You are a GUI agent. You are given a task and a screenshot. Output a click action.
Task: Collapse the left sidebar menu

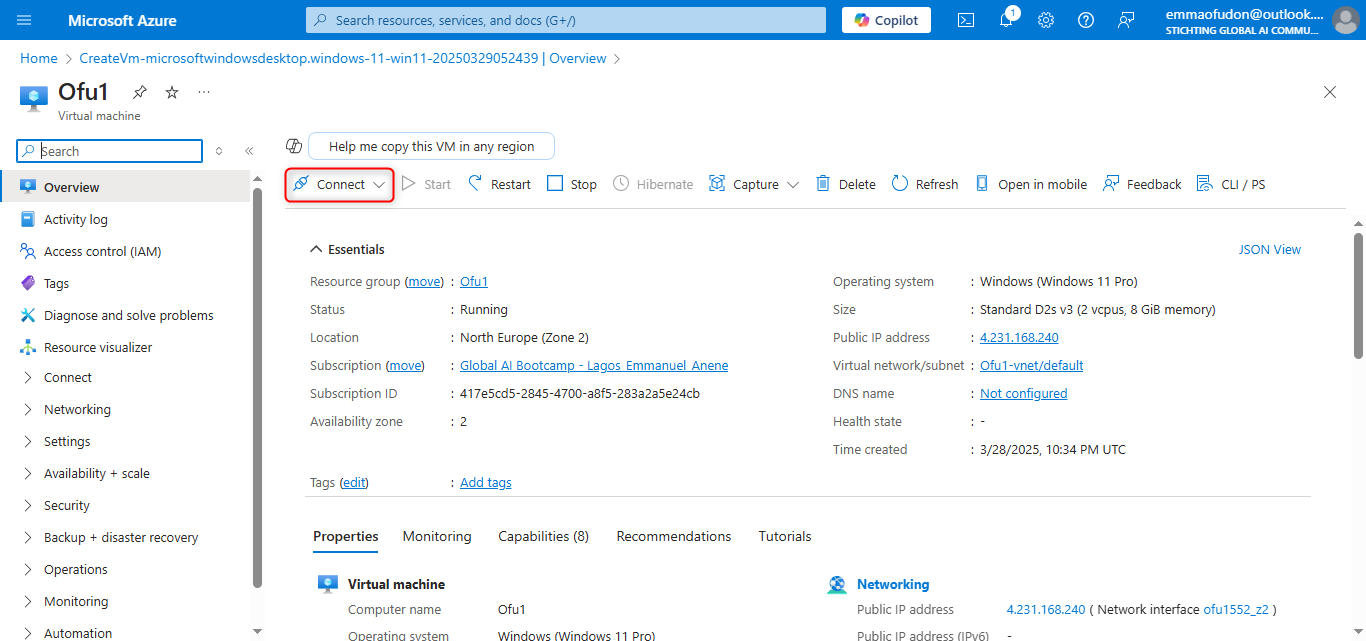(x=249, y=151)
